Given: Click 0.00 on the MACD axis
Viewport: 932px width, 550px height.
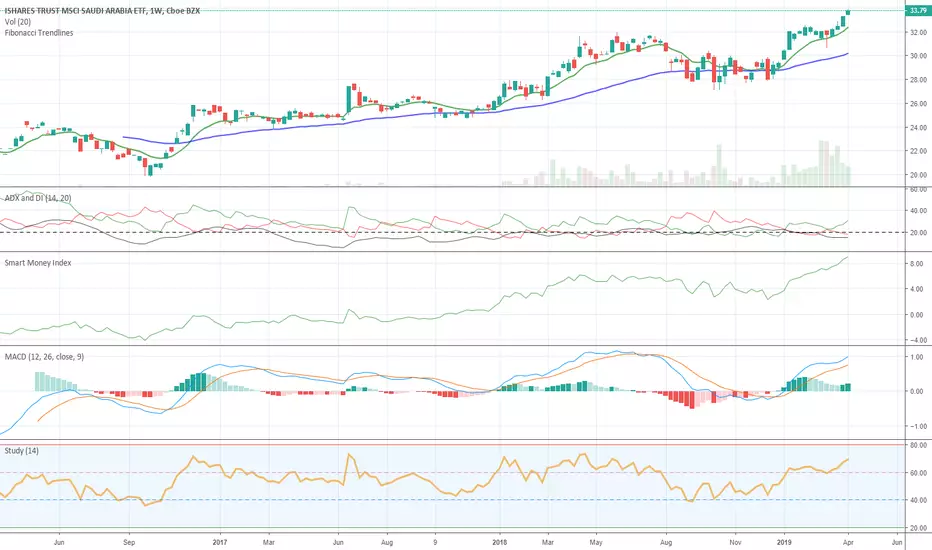Looking at the screenshot, I should click(x=917, y=392).
